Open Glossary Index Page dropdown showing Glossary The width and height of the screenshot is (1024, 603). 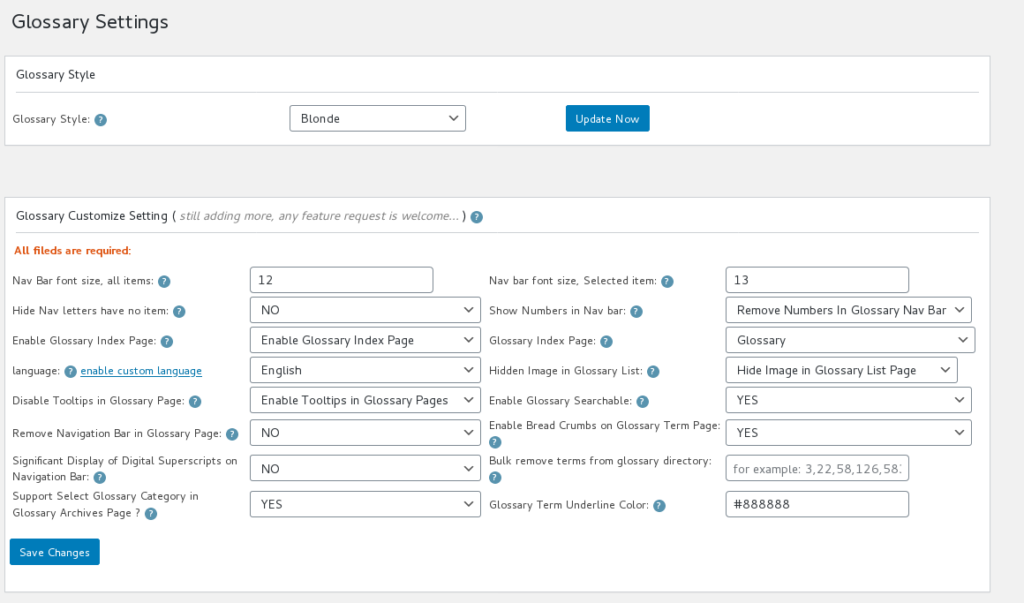click(850, 340)
